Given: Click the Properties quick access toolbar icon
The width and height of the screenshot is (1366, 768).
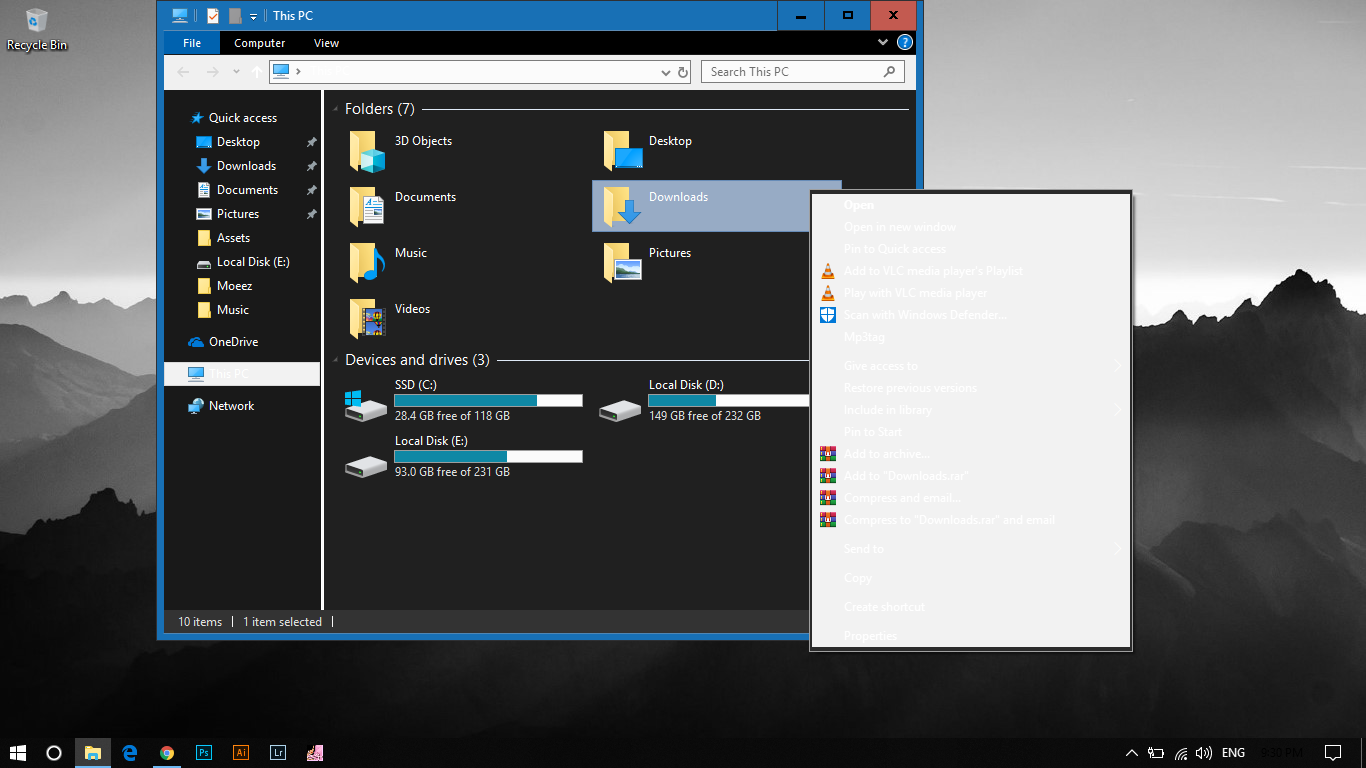Looking at the screenshot, I should coord(213,15).
